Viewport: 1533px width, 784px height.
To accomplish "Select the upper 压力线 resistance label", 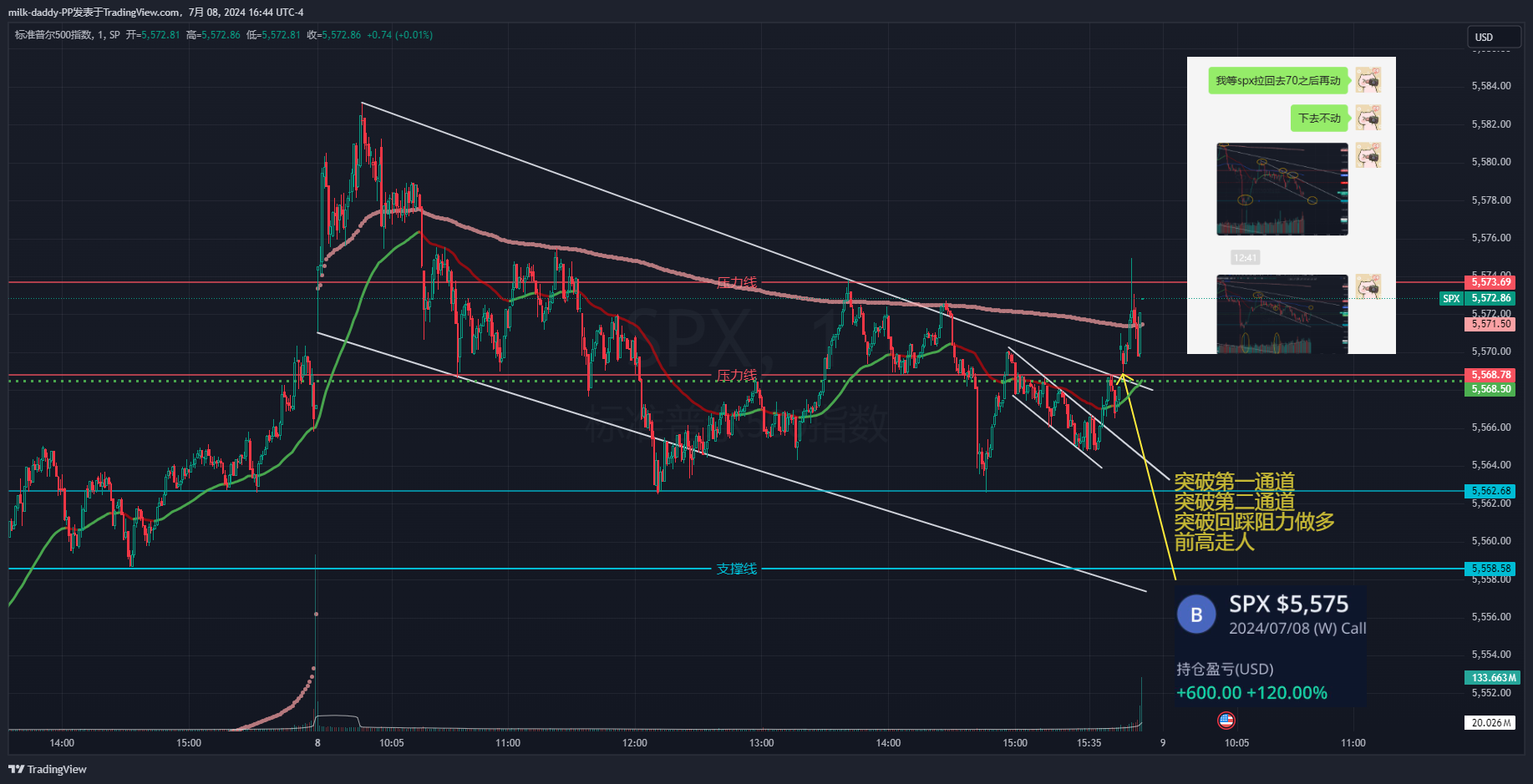I will pos(736,282).
